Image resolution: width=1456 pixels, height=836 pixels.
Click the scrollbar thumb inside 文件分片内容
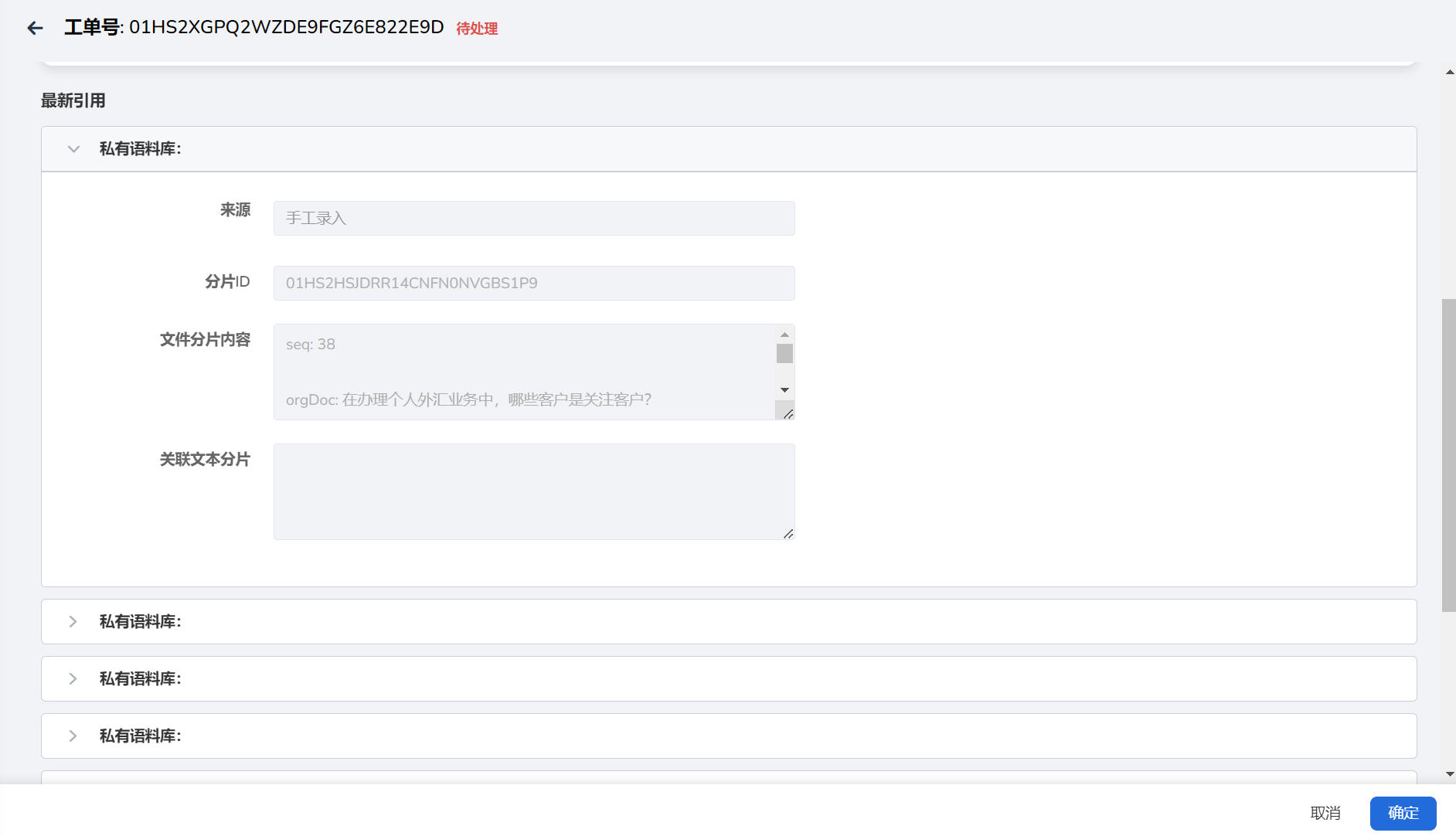[784, 354]
